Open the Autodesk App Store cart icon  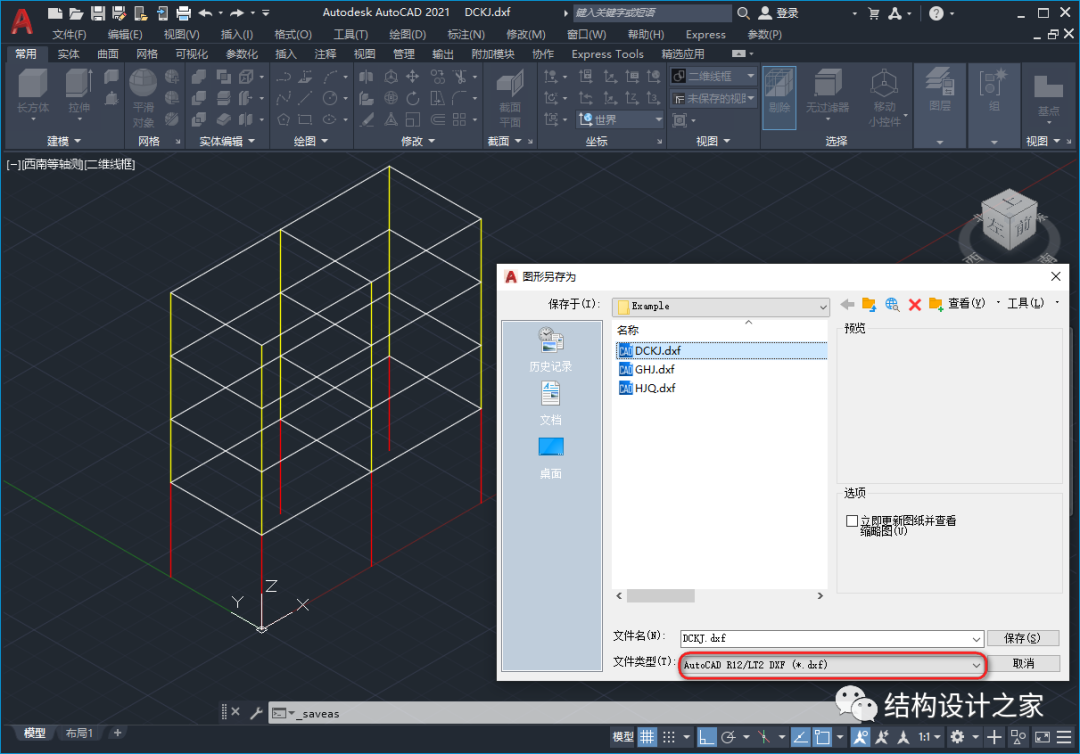pyautogui.click(x=873, y=13)
